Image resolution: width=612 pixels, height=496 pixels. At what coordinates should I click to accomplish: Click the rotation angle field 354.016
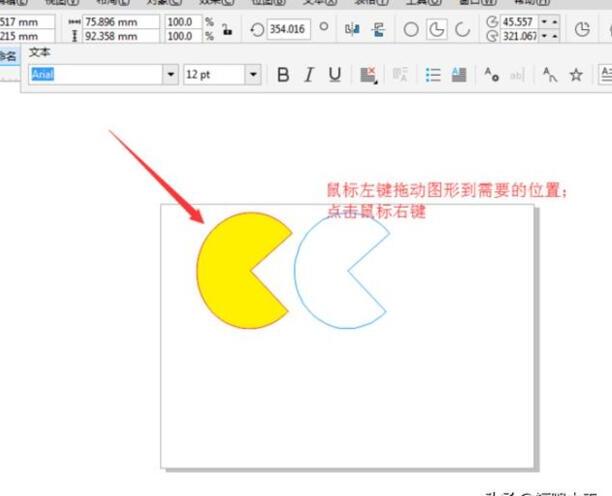[x=289, y=29]
